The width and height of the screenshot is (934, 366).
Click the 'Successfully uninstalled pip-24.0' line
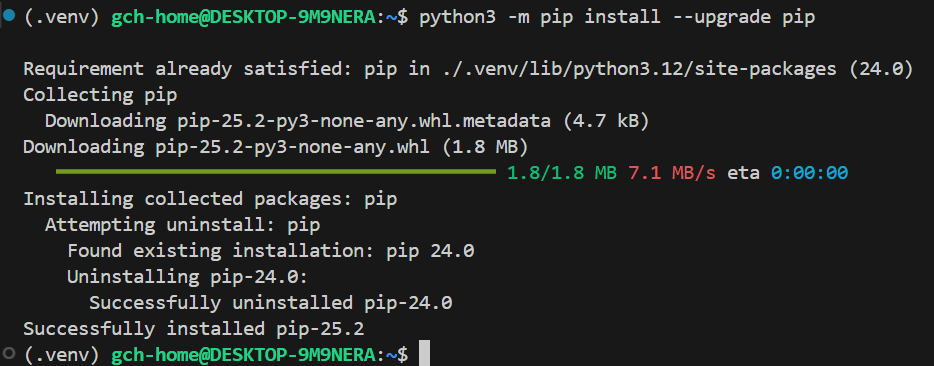pyautogui.click(x=271, y=303)
